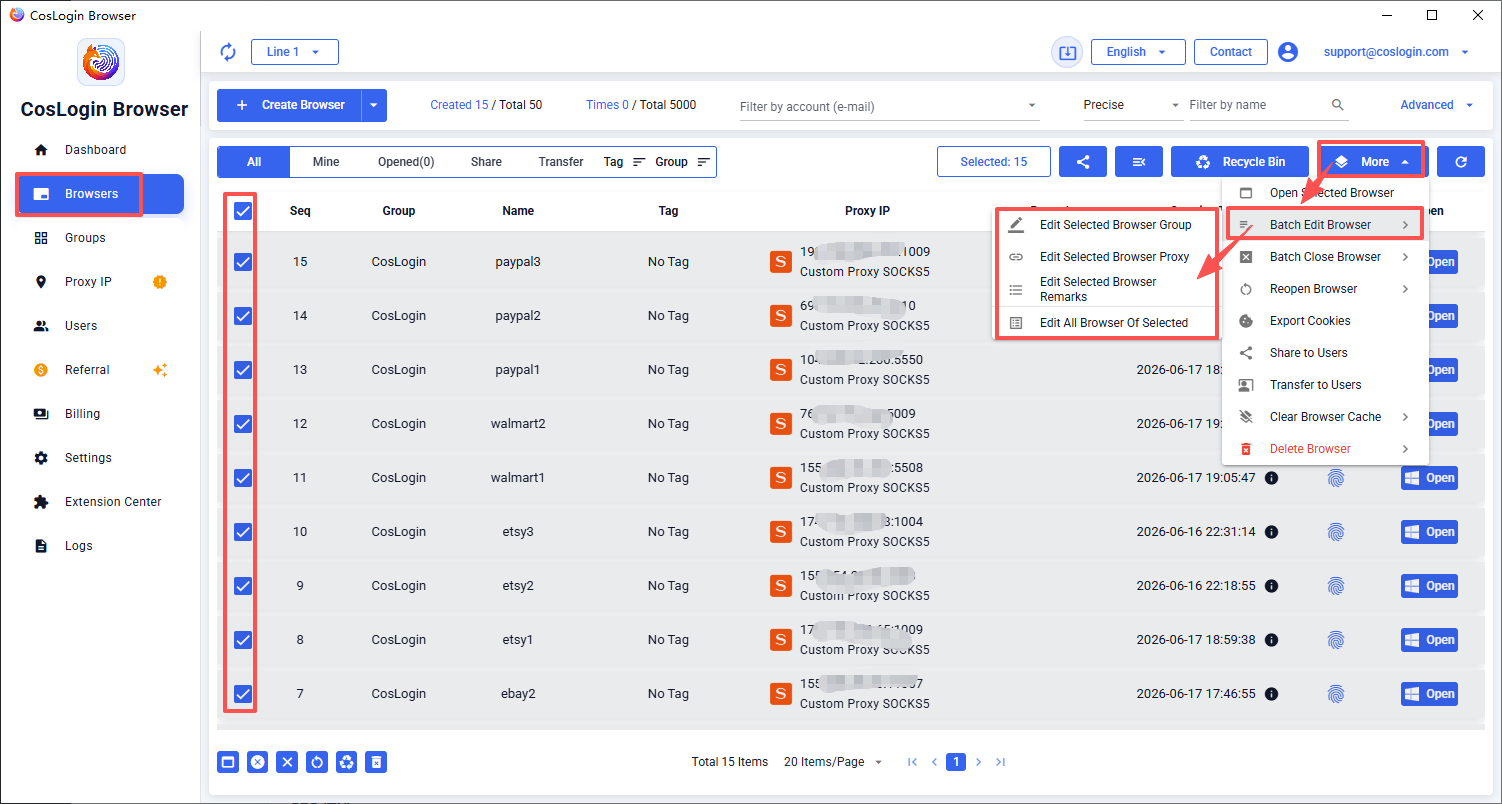Click the circled X close icon in the bottom toolbar
The image size is (1502, 804).
[x=258, y=762]
